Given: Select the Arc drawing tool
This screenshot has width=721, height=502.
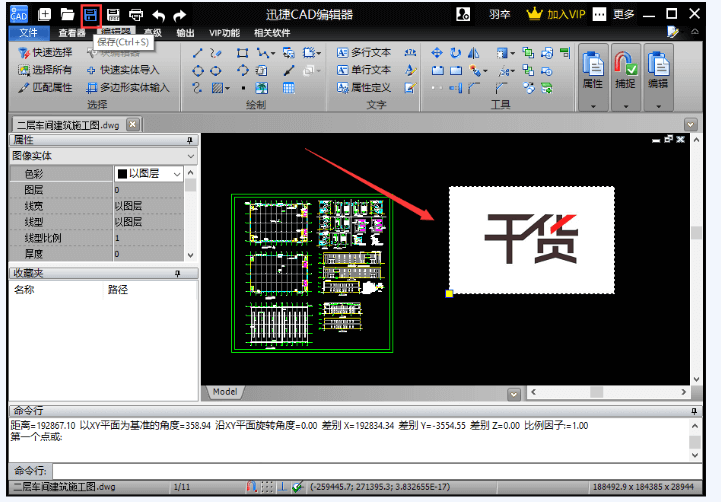Looking at the screenshot, I should (242, 70).
